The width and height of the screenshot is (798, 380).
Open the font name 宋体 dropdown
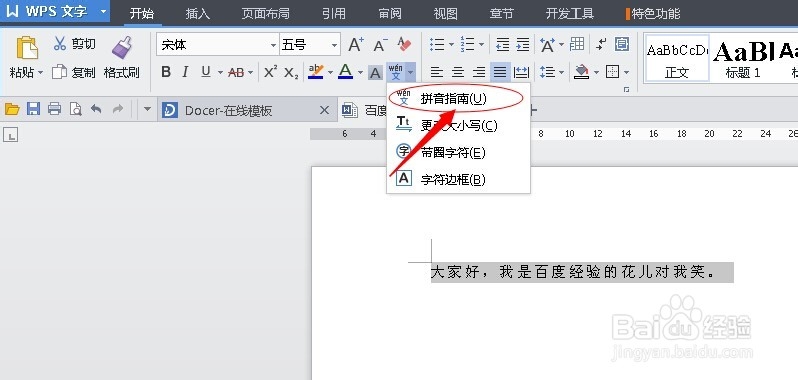coord(273,45)
